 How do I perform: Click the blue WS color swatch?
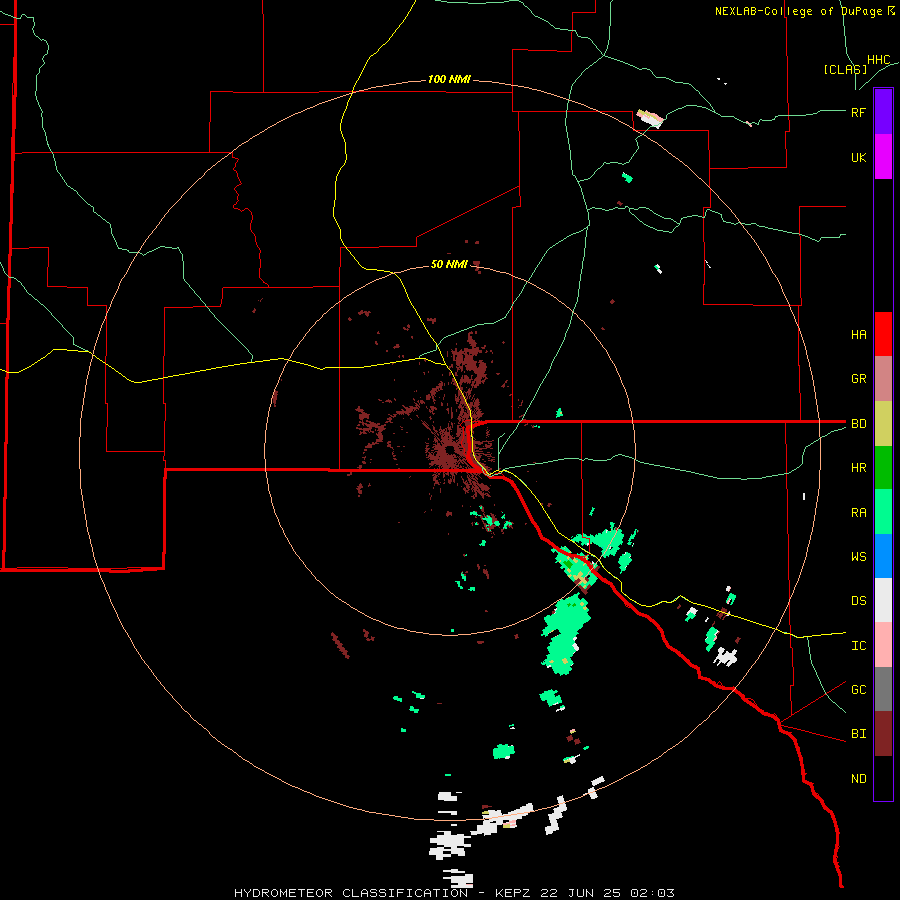pos(883,556)
